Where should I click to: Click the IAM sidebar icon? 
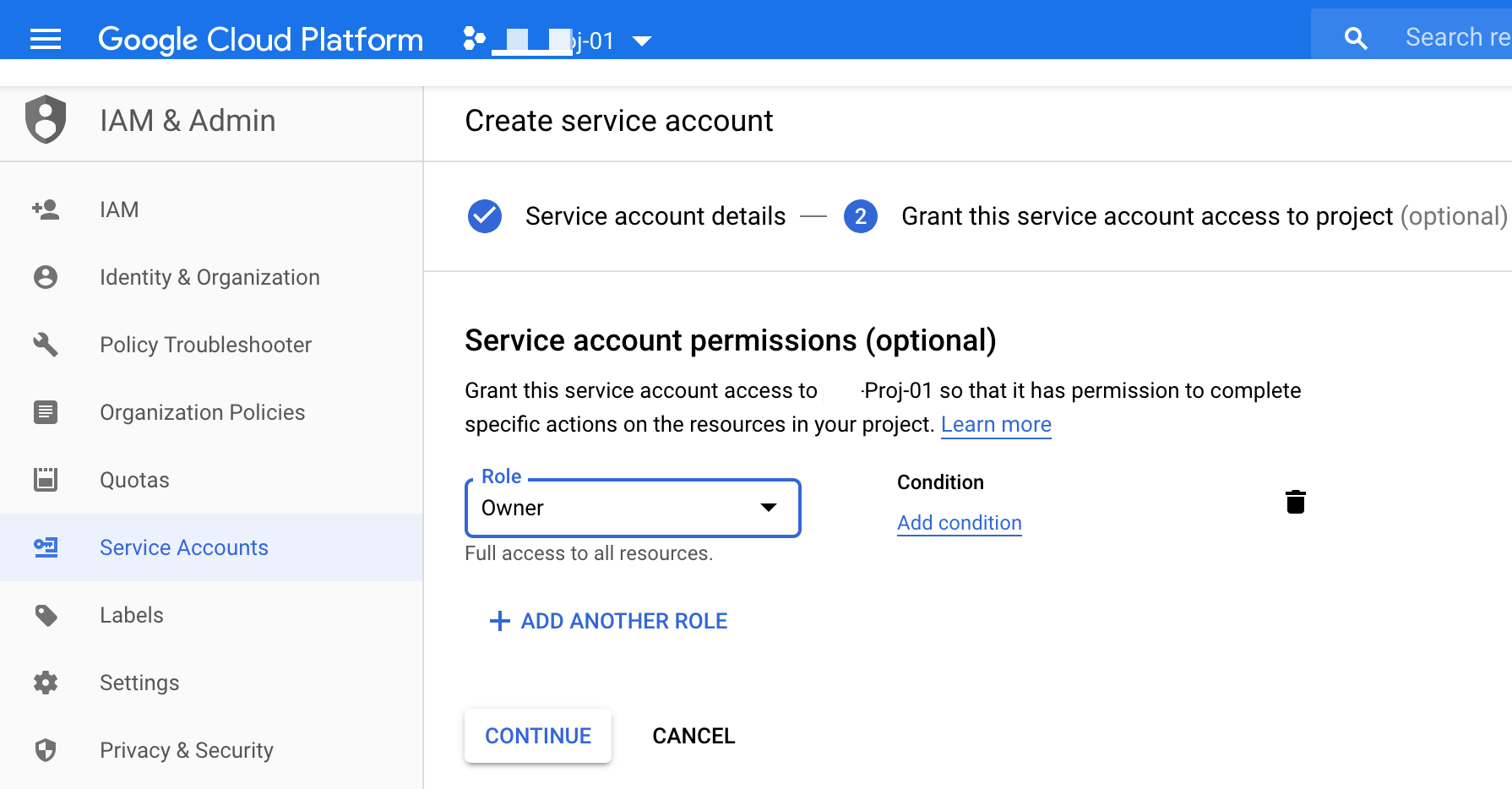point(45,209)
